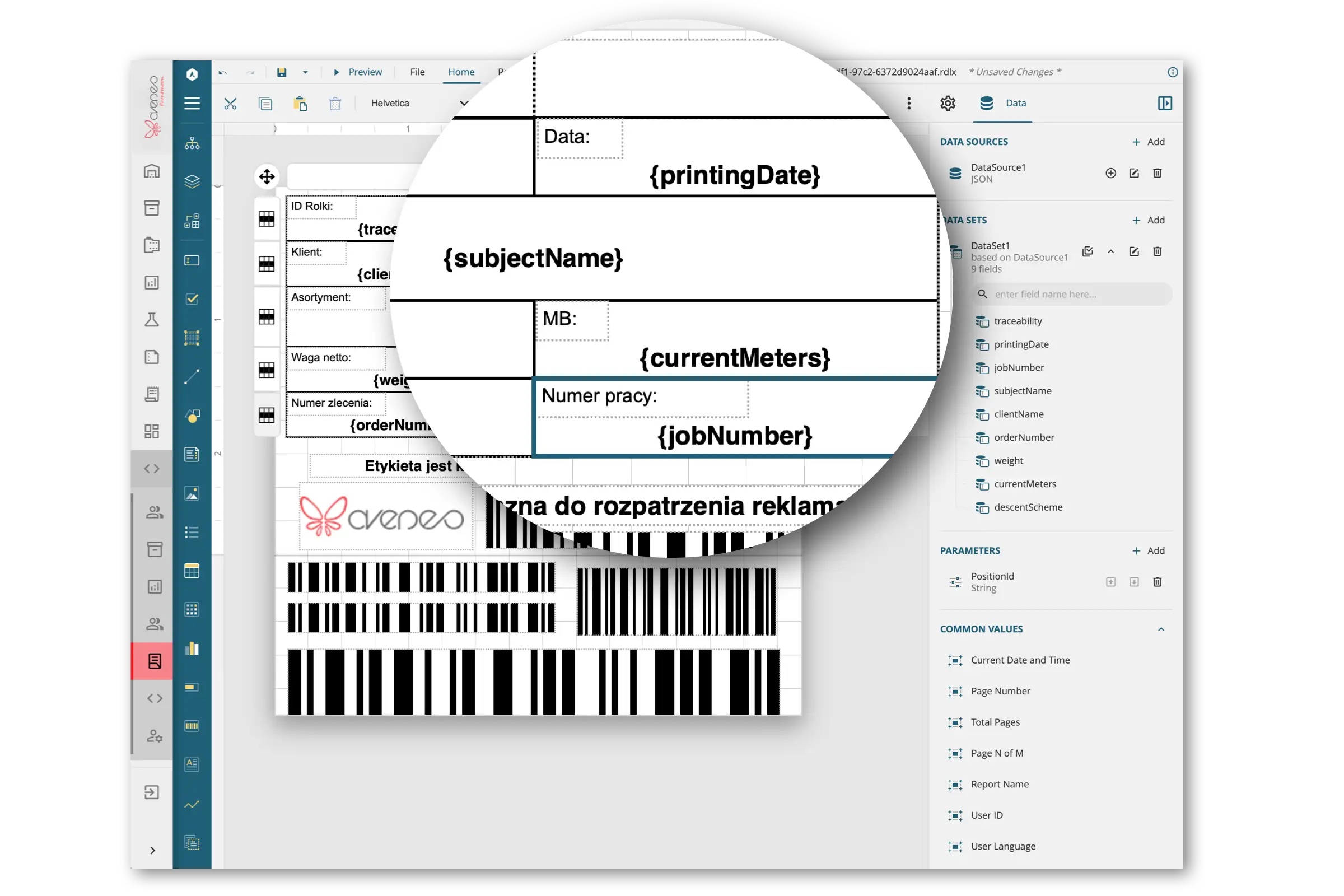This screenshot has width=1344, height=896.
Task: Collapse the Common Values section
Action: pyautogui.click(x=1160, y=629)
